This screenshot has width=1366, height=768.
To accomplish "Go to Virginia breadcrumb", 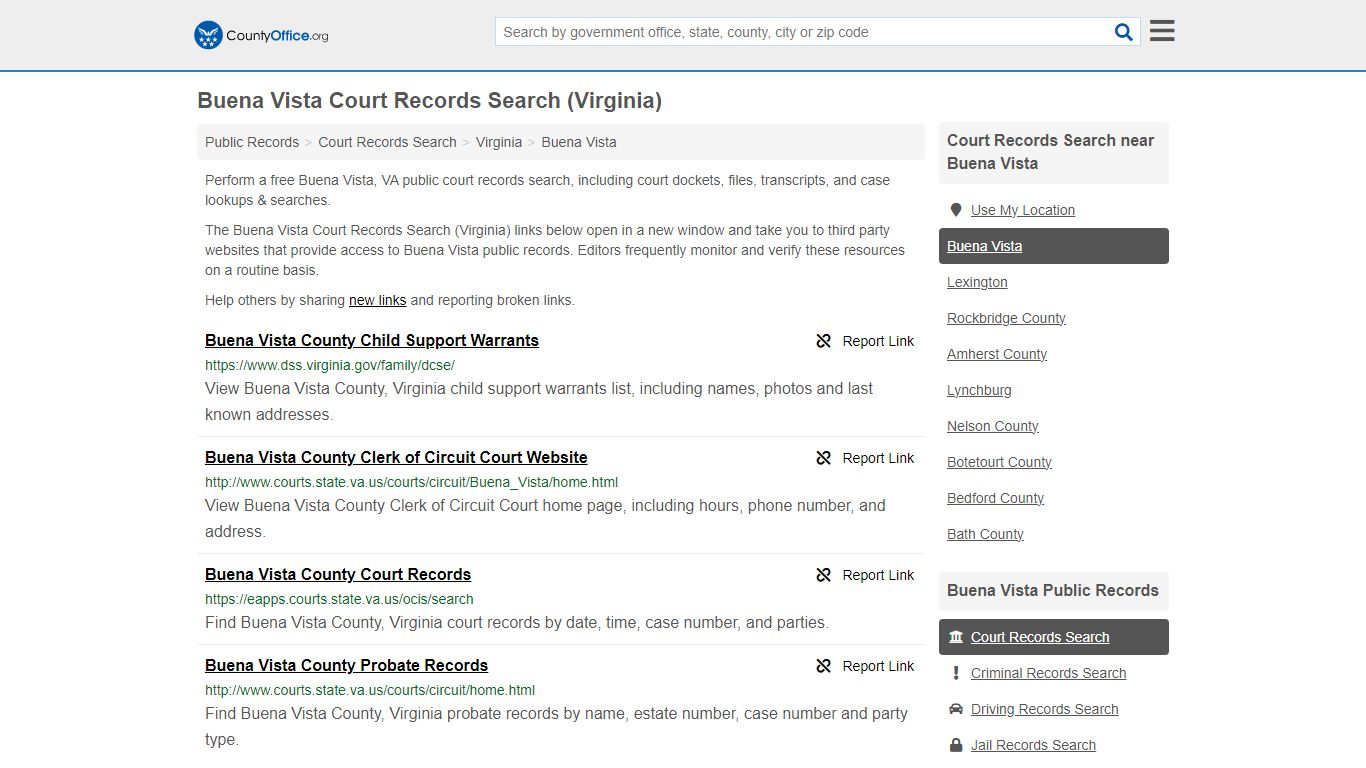I will (x=499, y=142).
